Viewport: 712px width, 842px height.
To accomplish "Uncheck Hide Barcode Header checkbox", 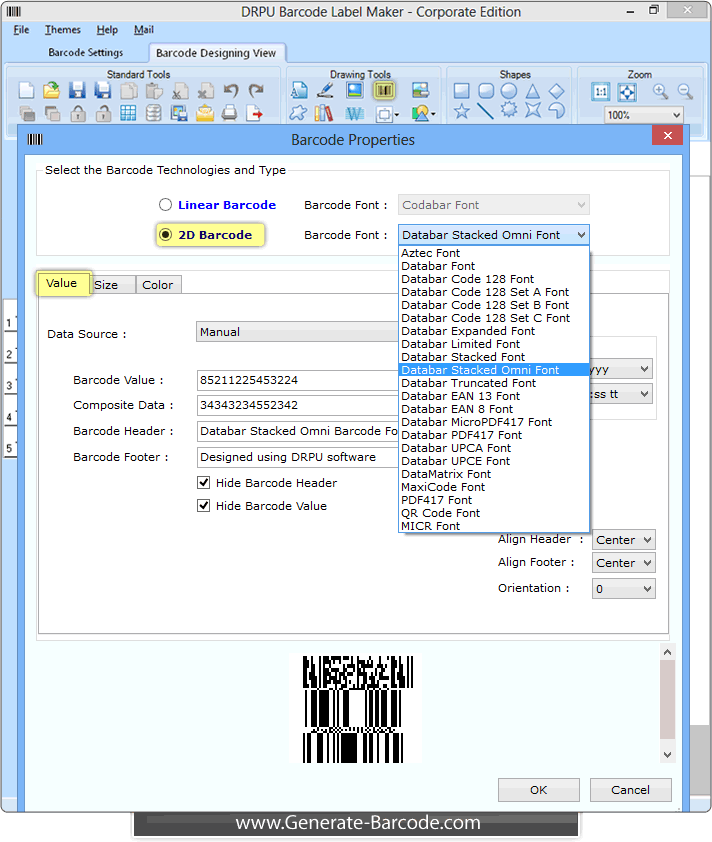I will point(204,482).
